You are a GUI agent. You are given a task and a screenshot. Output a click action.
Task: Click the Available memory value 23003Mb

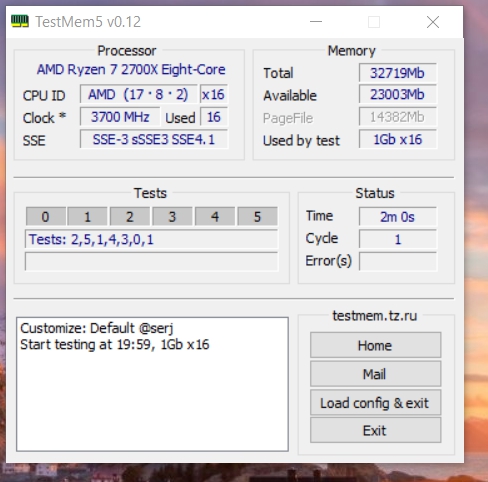click(x=398, y=95)
